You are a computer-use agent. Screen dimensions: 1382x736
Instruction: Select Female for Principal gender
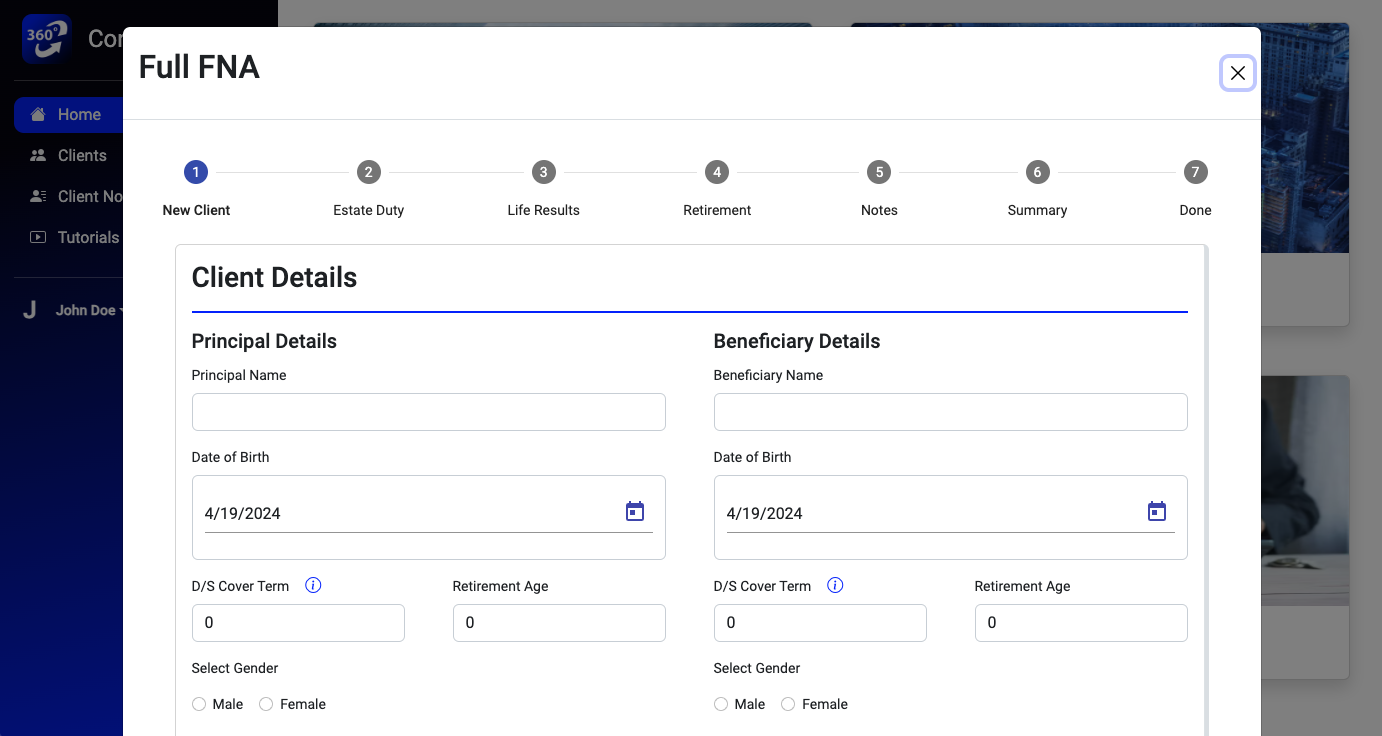point(266,704)
